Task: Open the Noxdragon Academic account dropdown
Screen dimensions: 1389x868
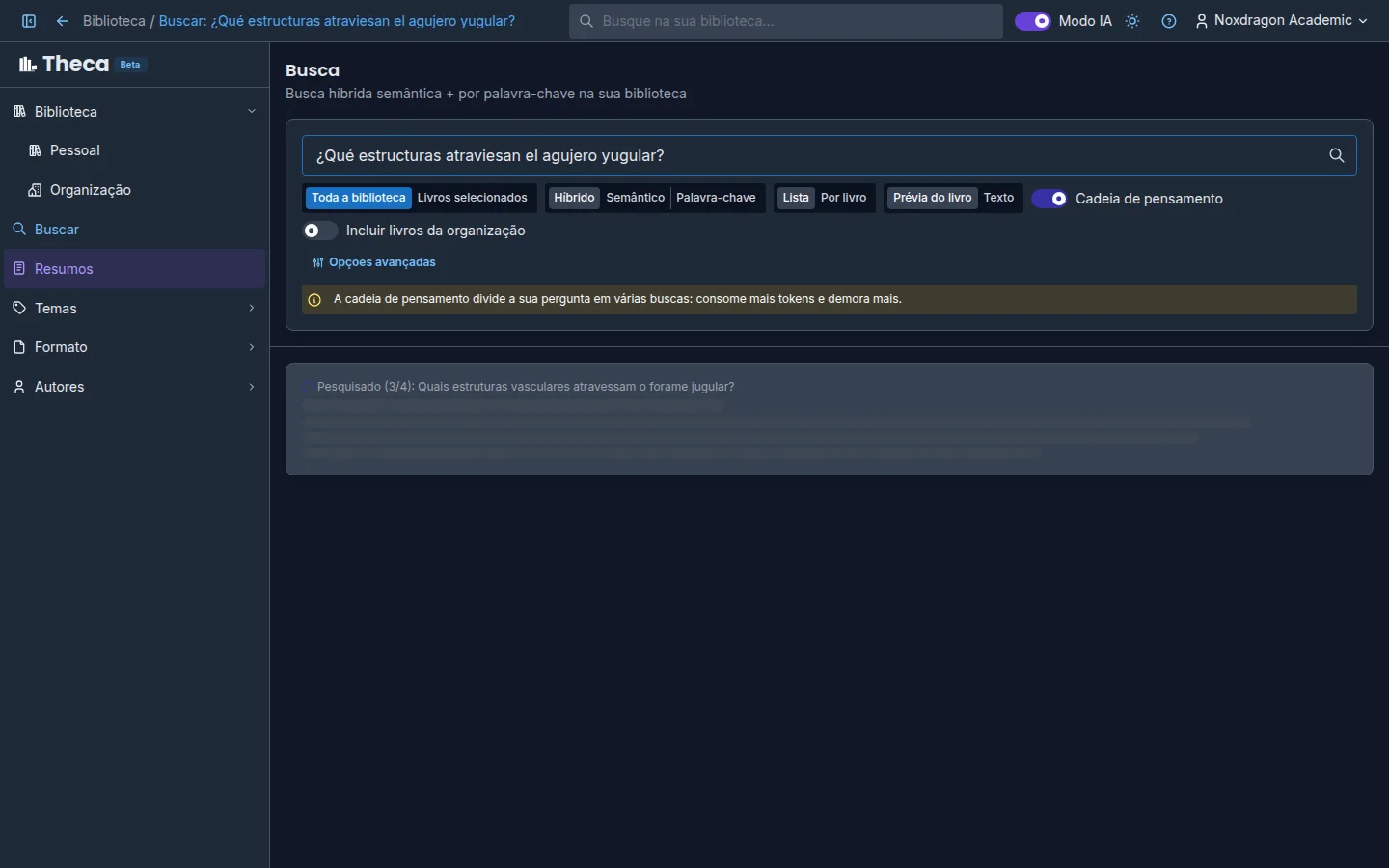Action: (x=1282, y=21)
